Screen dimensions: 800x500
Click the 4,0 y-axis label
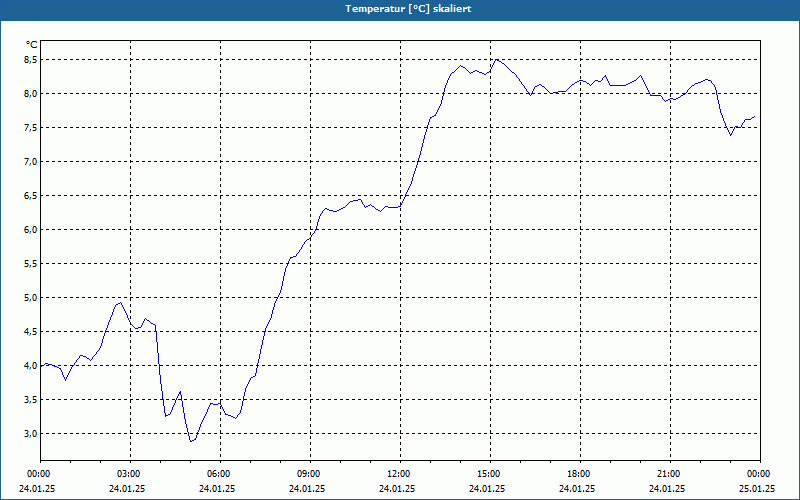click(x=31, y=366)
